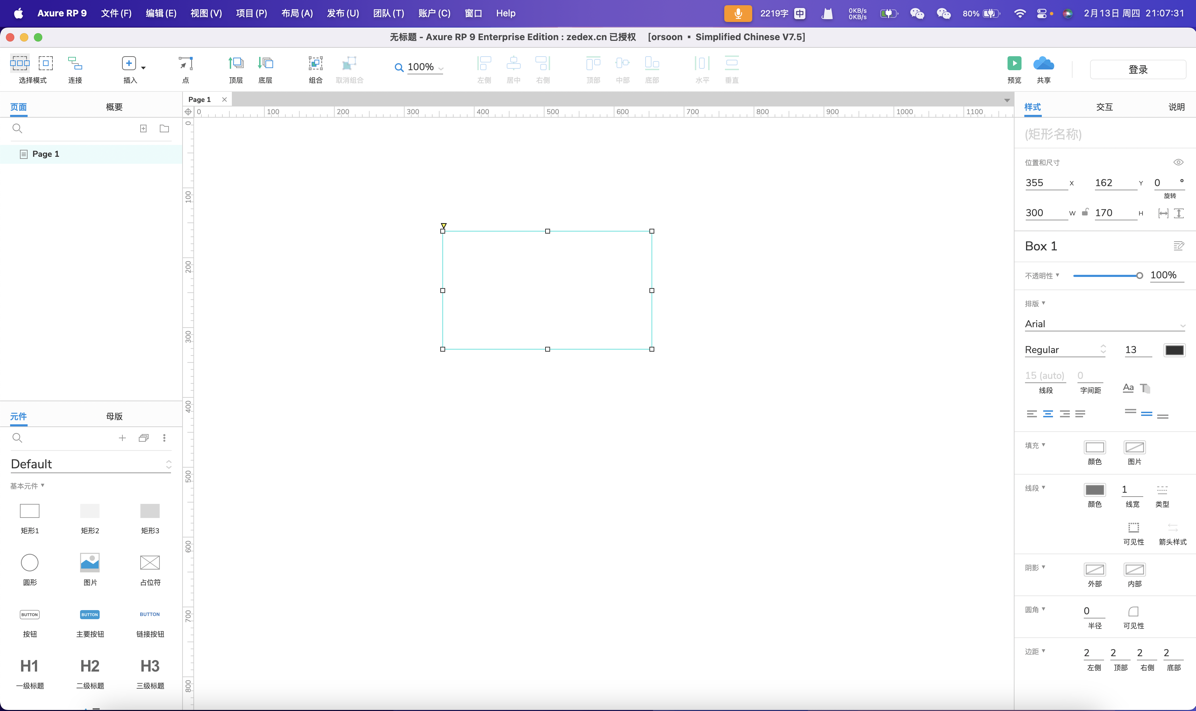The image size is (1196, 711).
Task: Open the 布局 (A) menu
Action: [x=296, y=13]
